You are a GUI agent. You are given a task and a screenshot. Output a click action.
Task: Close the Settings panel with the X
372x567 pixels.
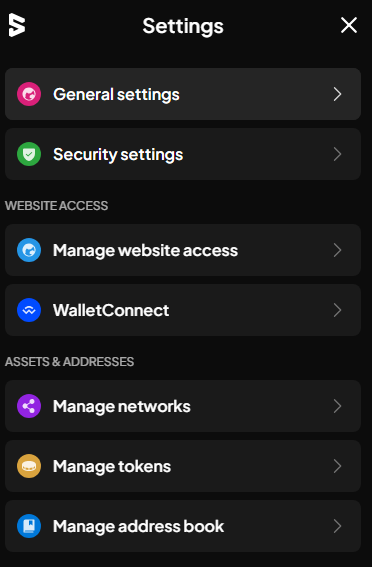[x=349, y=25]
